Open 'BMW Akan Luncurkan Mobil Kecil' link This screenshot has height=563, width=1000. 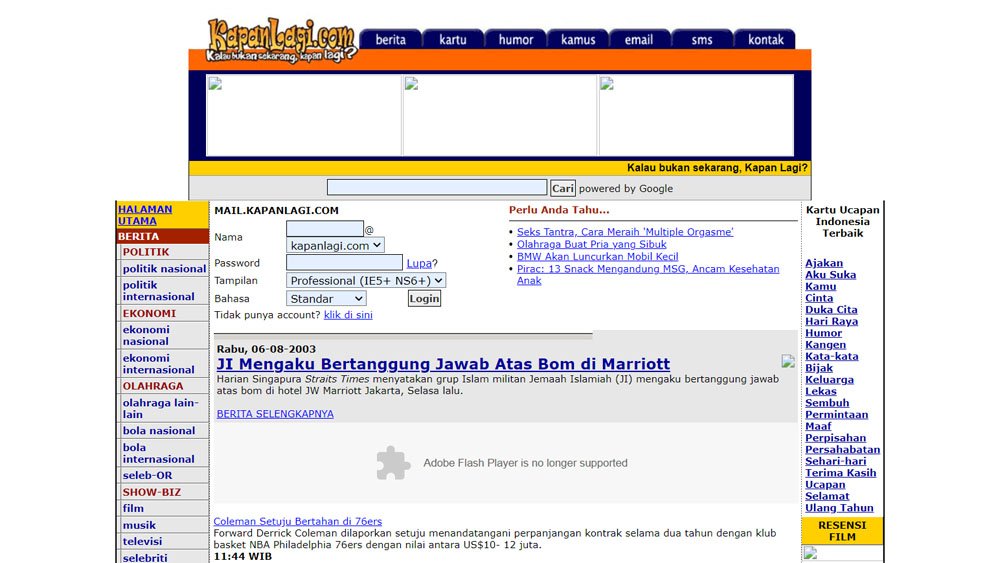[598, 256]
